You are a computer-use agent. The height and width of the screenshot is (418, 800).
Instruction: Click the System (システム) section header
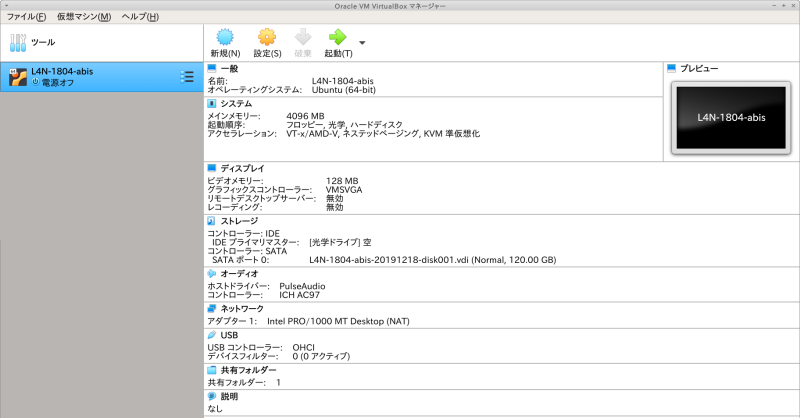pos(236,103)
